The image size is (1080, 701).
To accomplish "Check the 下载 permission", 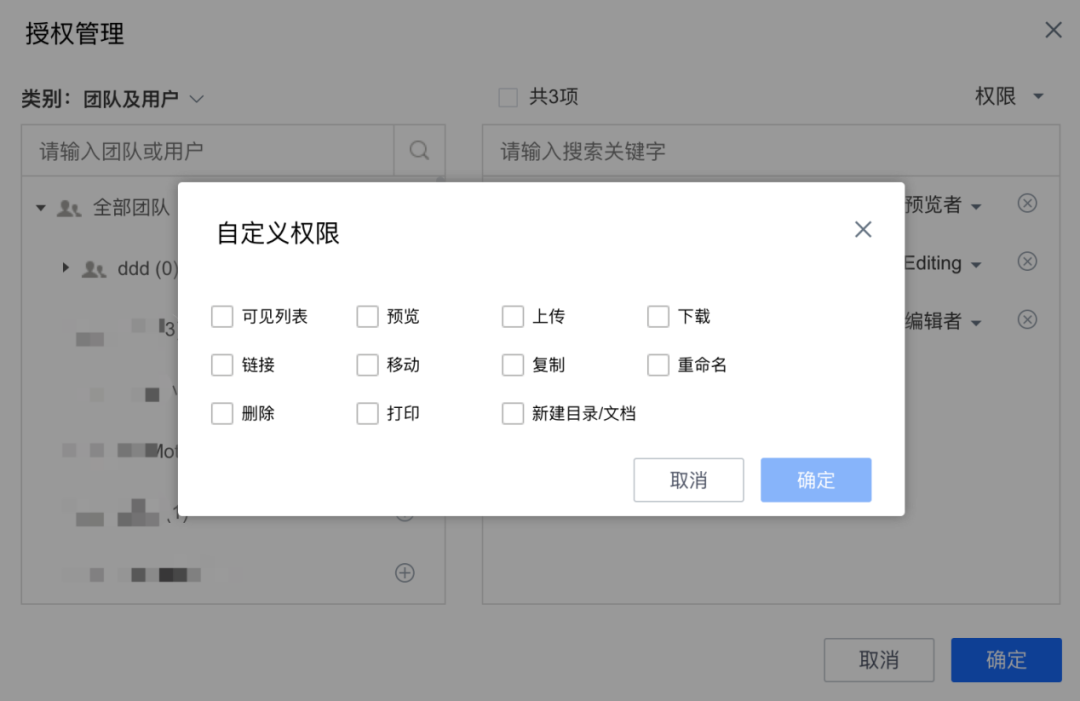I will tap(658, 317).
